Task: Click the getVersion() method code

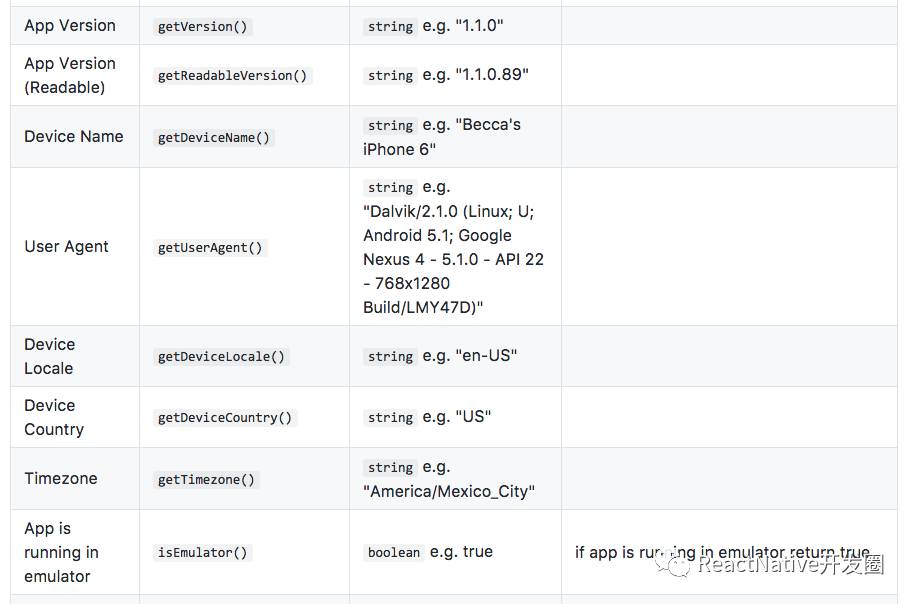Action: point(202,27)
